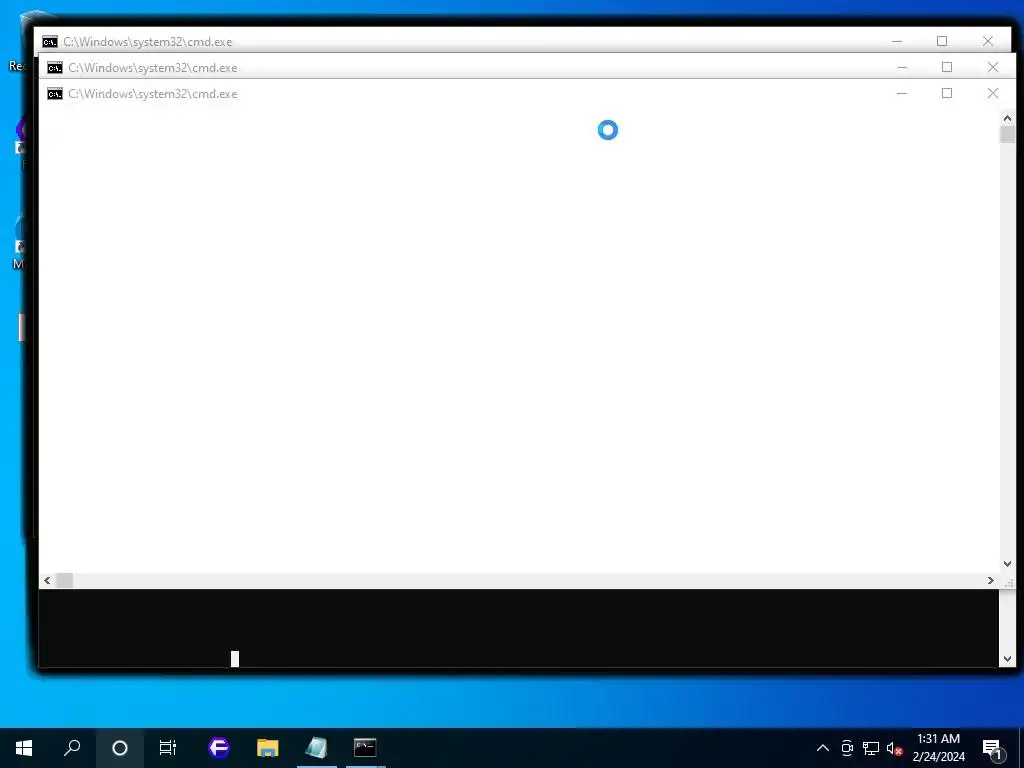Click the down arrow above the horizontal scrollbar
This screenshot has width=1024, height=768.
[x=1007, y=564]
